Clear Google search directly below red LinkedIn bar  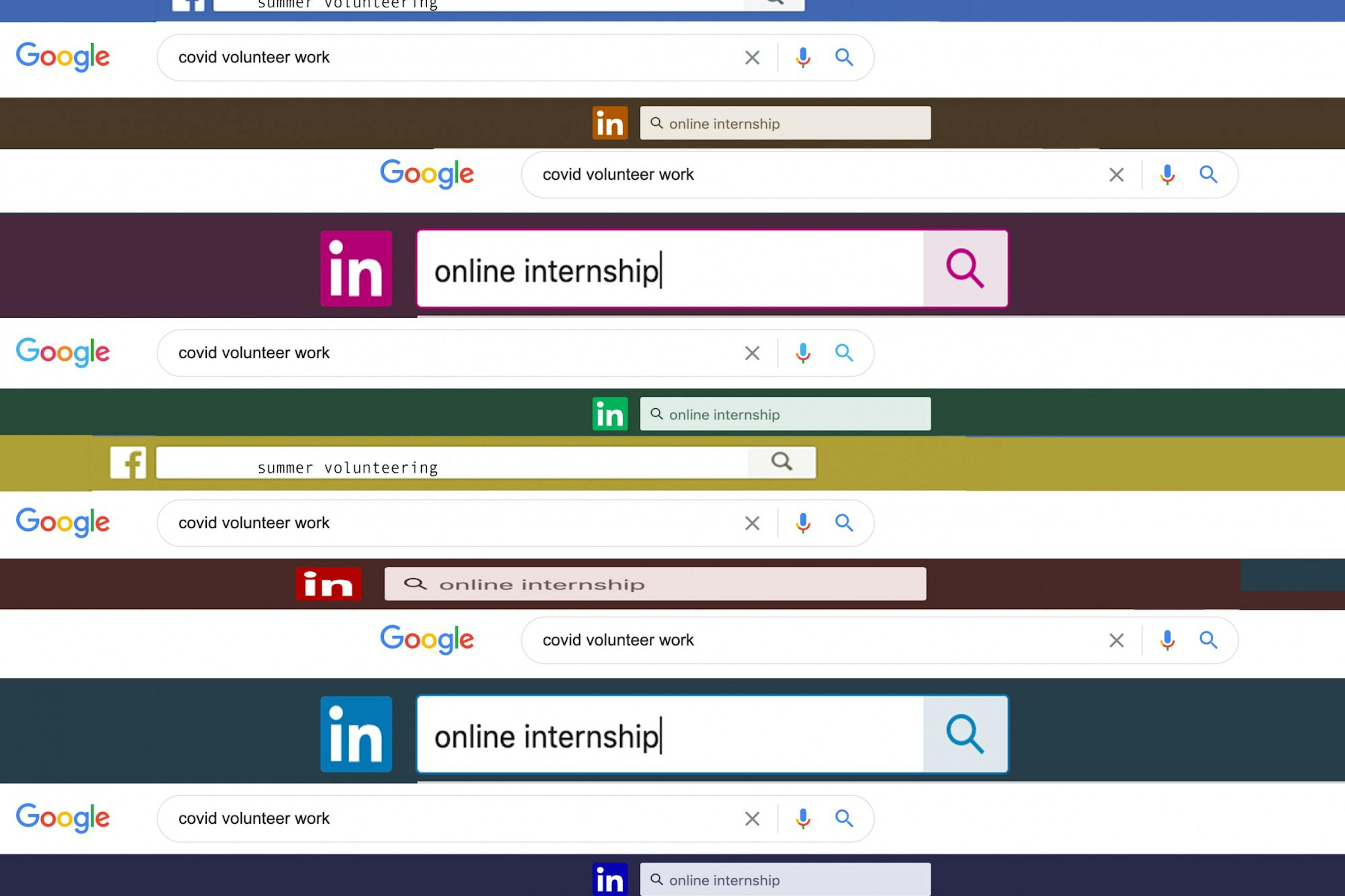tap(1116, 640)
